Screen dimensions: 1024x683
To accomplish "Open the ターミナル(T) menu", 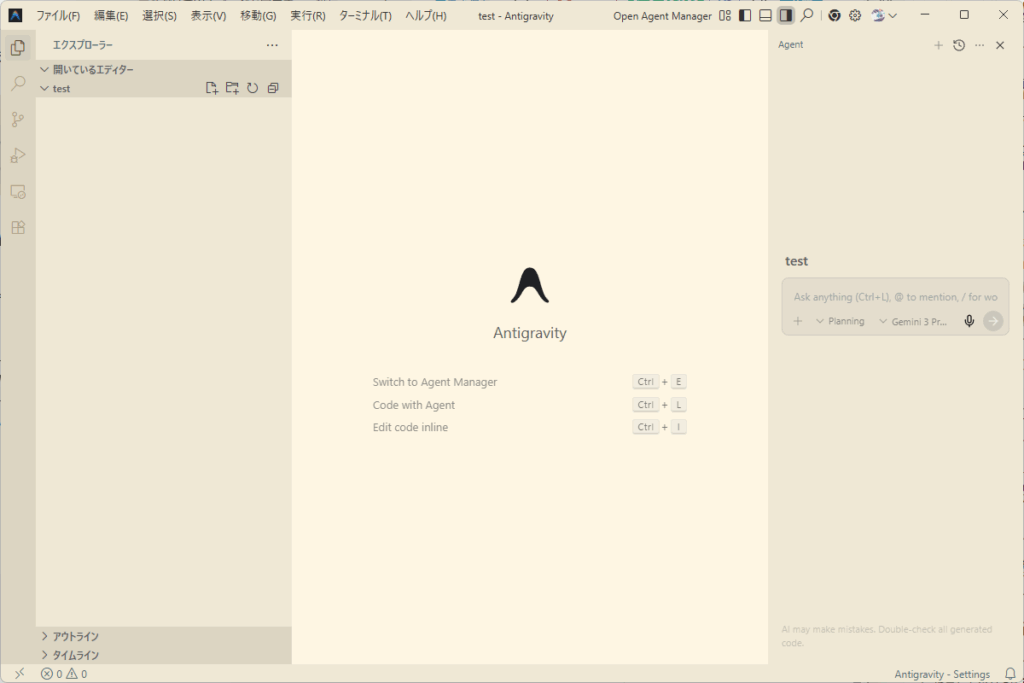I will (x=365, y=16).
